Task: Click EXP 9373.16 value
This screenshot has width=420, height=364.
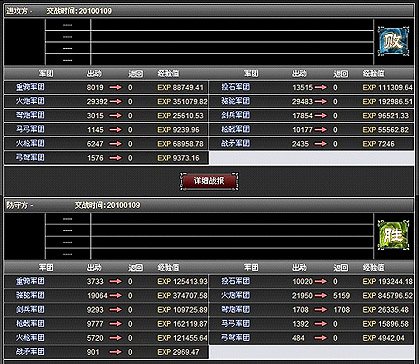Action: [178, 158]
